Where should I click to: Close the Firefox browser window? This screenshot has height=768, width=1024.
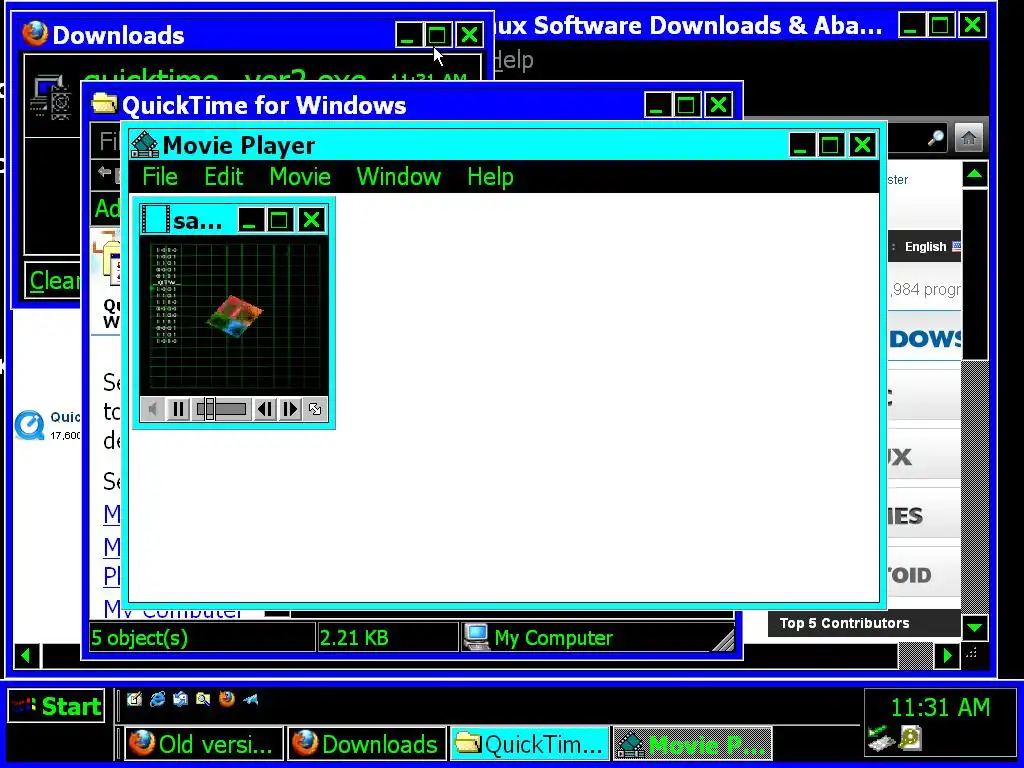pyautogui.click(x=972, y=25)
